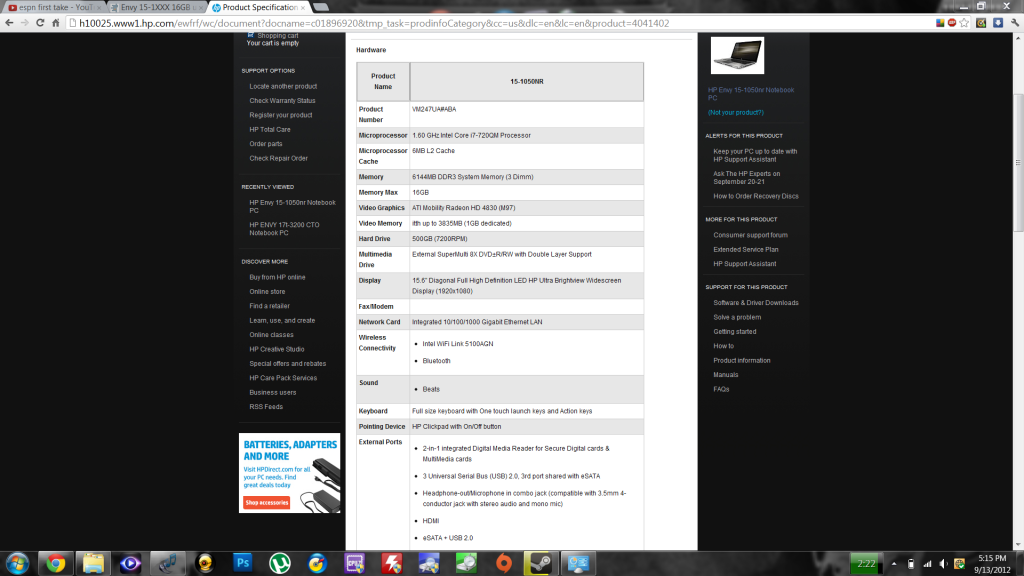
Task: Bookmark this page with the star icon
Action: pyautogui.click(x=965, y=23)
